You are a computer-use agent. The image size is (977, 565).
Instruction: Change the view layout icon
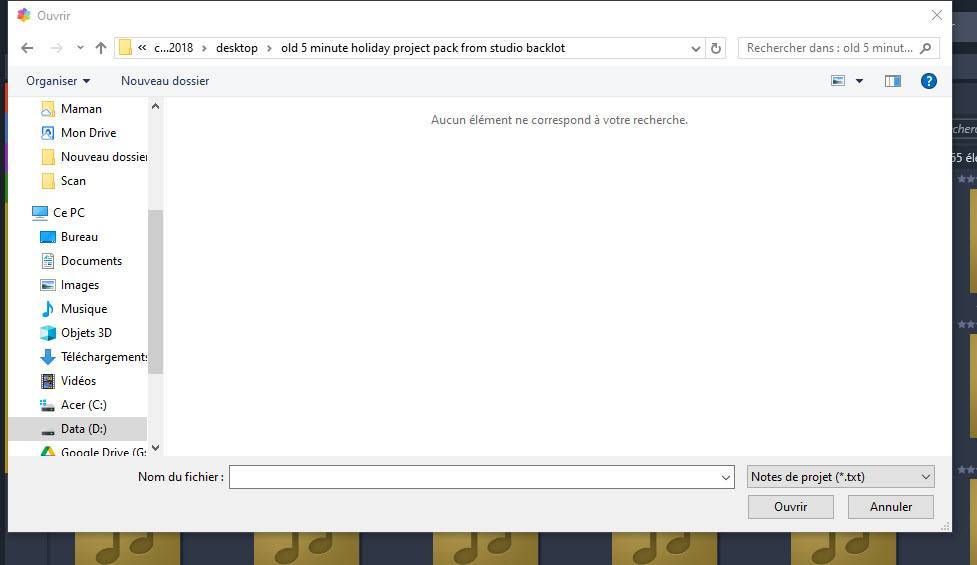point(838,81)
